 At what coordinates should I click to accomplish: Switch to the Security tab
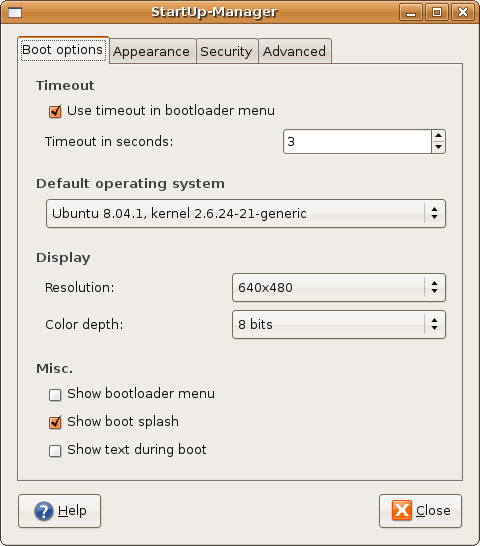226,52
